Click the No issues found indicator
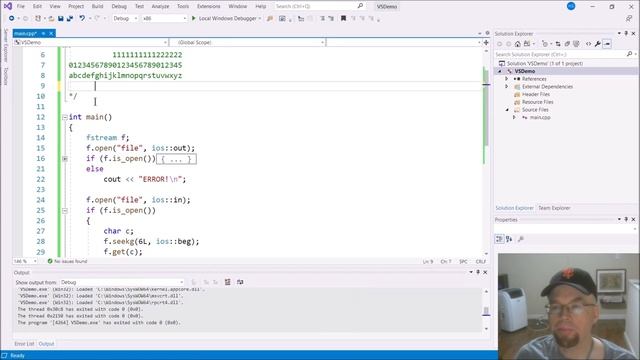The width and height of the screenshot is (640, 360). (x=67, y=261)
